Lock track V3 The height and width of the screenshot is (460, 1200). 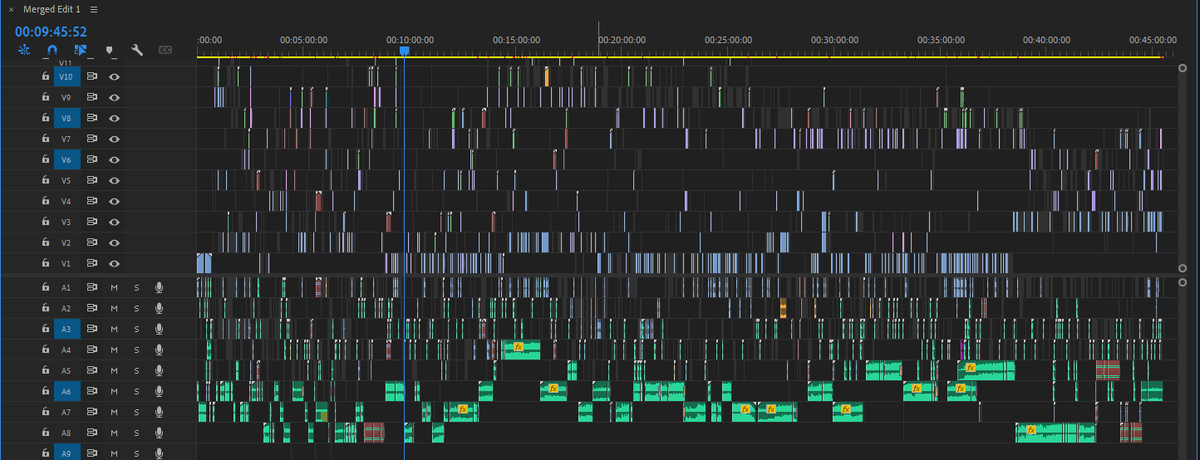click(45, 222)
